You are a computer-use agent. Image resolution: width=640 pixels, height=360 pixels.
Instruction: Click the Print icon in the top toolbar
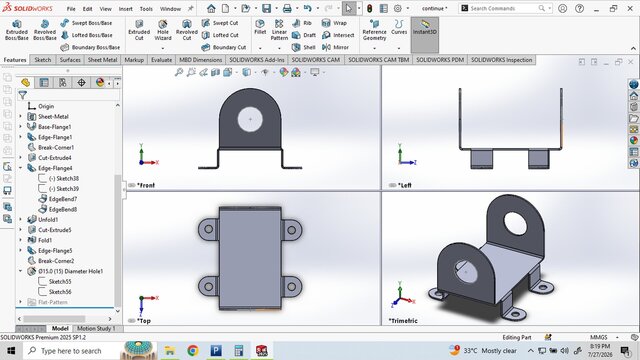click(287, 9)
